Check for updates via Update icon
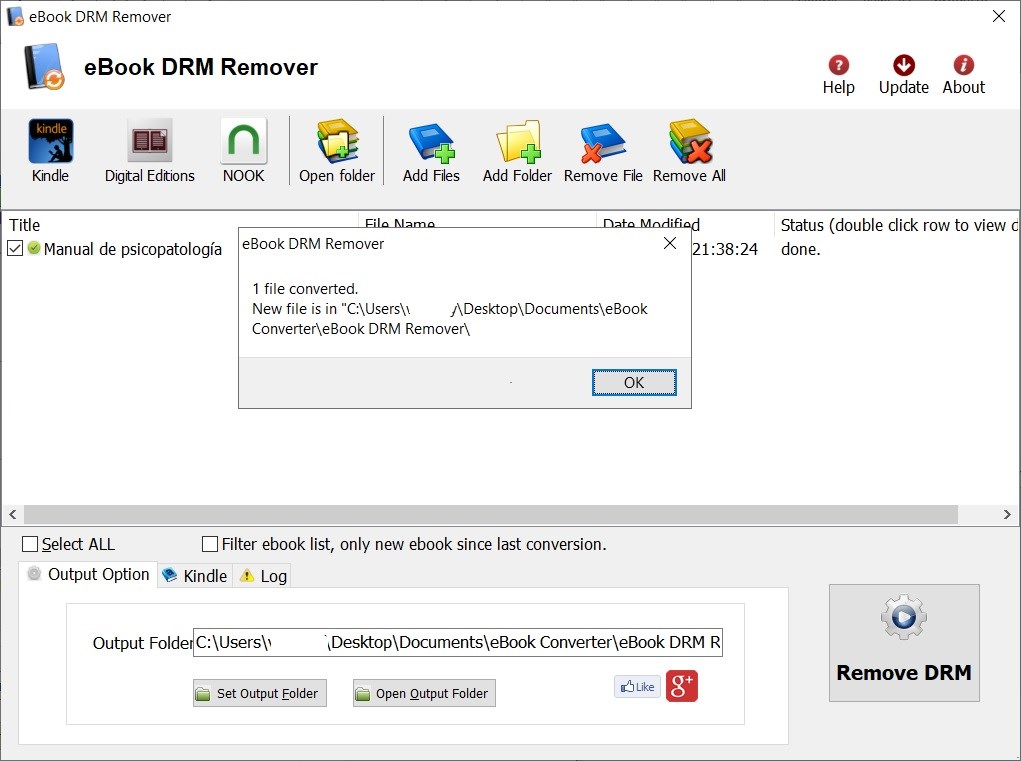 904,65
